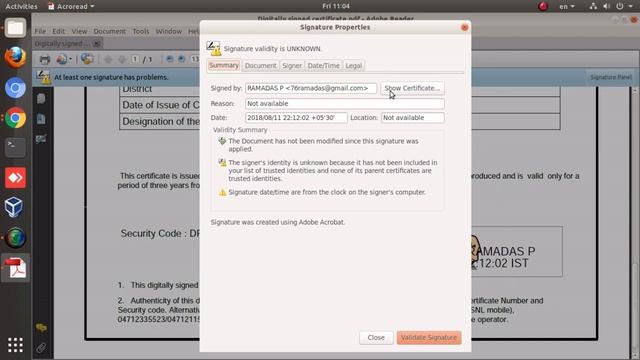The width and height of the screenshot is (640, 360).
Task: Click zoom in button in toolbar
Action: point(181,60)
